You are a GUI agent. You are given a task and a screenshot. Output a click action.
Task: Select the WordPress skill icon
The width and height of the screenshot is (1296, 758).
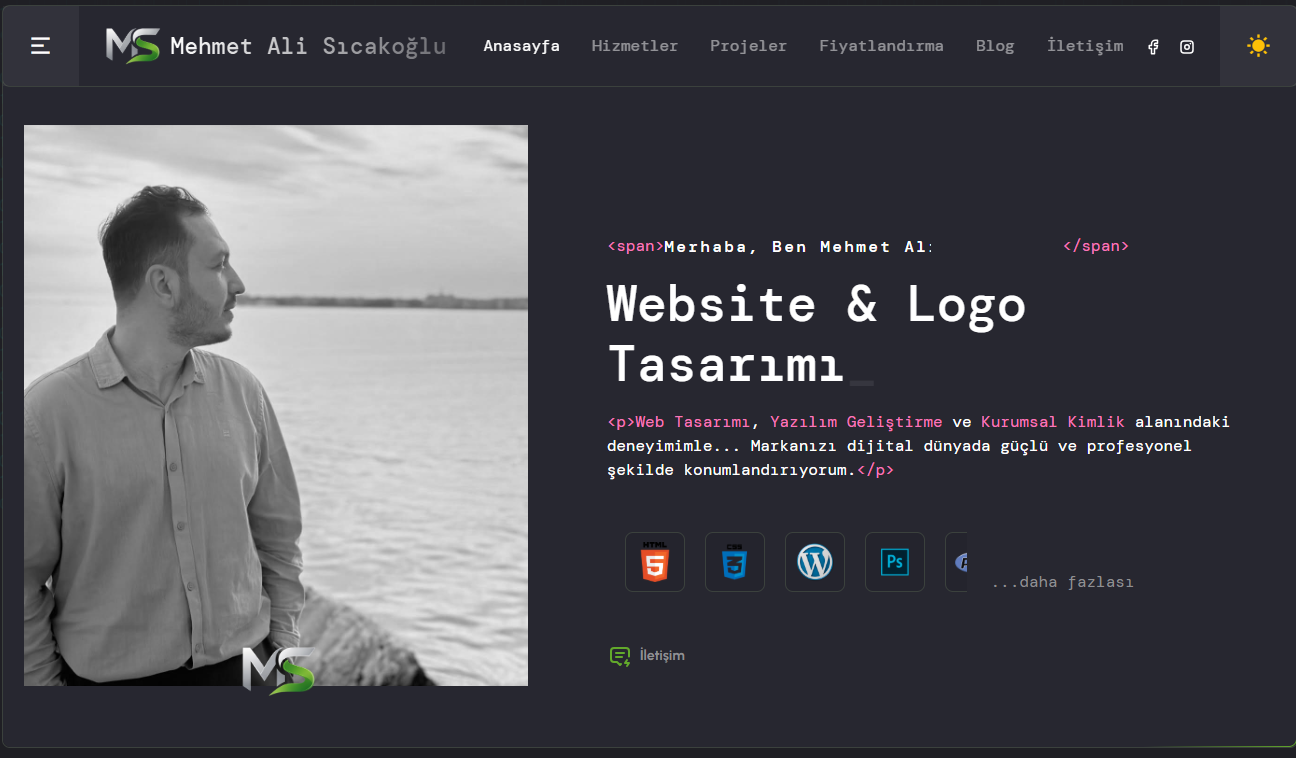(x=815, y=562)
